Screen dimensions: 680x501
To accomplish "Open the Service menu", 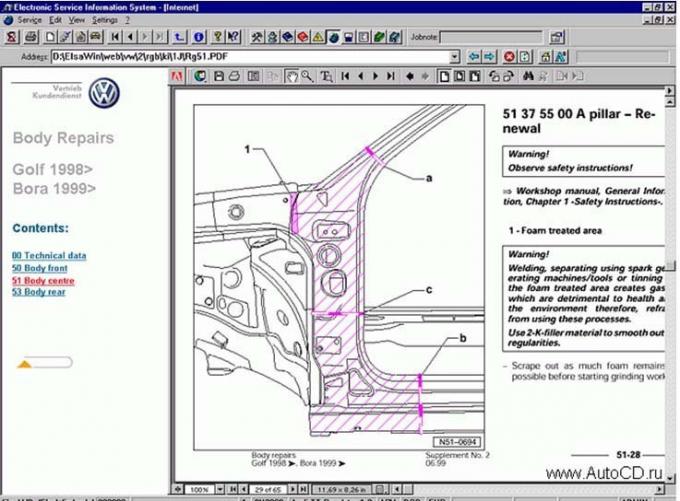I will click(30, 19).
